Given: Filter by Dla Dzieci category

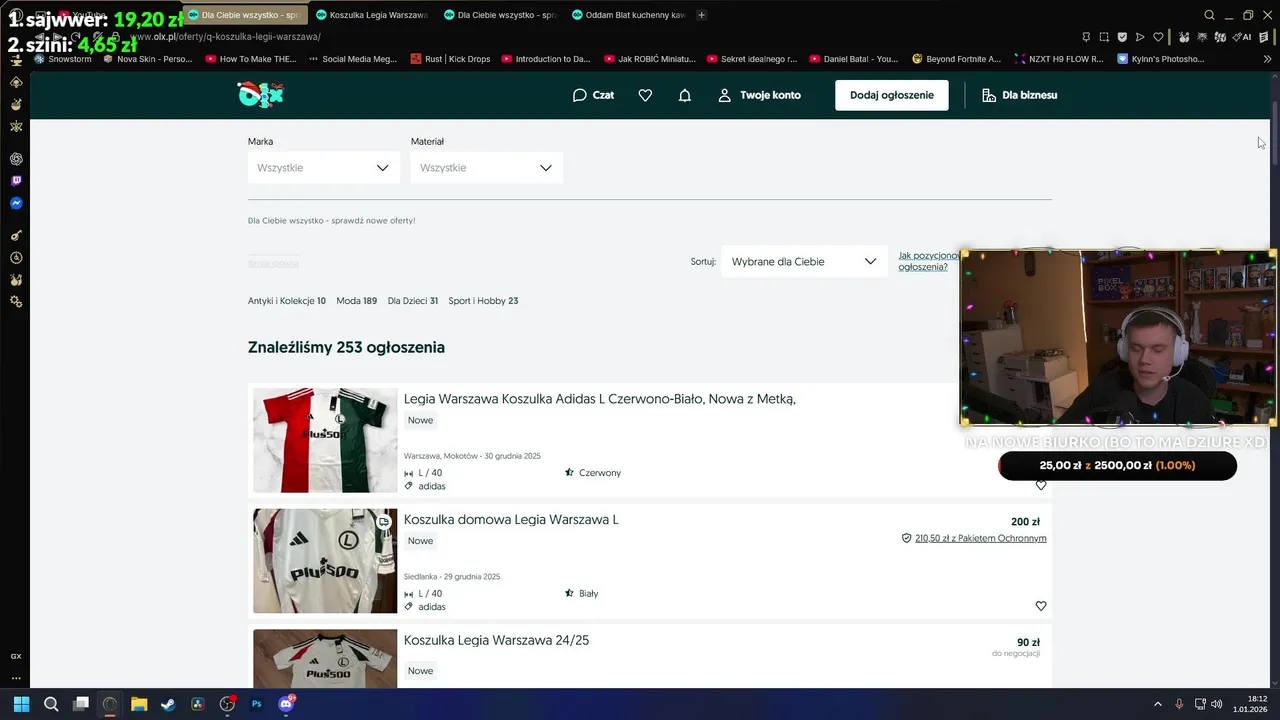Looking at the screenshot, I should [x=413, y=301].
